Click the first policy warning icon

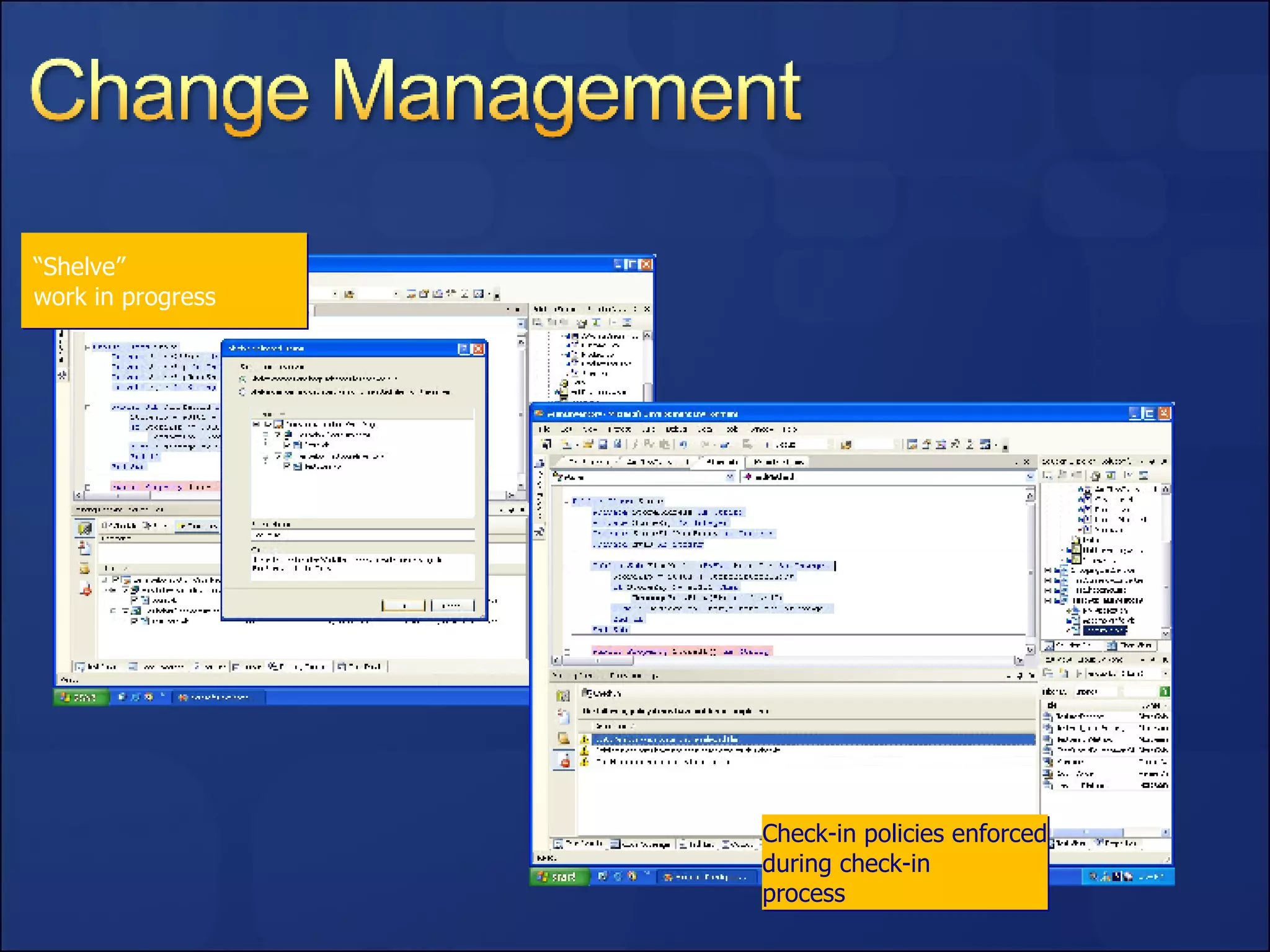[x=584, y=739]
